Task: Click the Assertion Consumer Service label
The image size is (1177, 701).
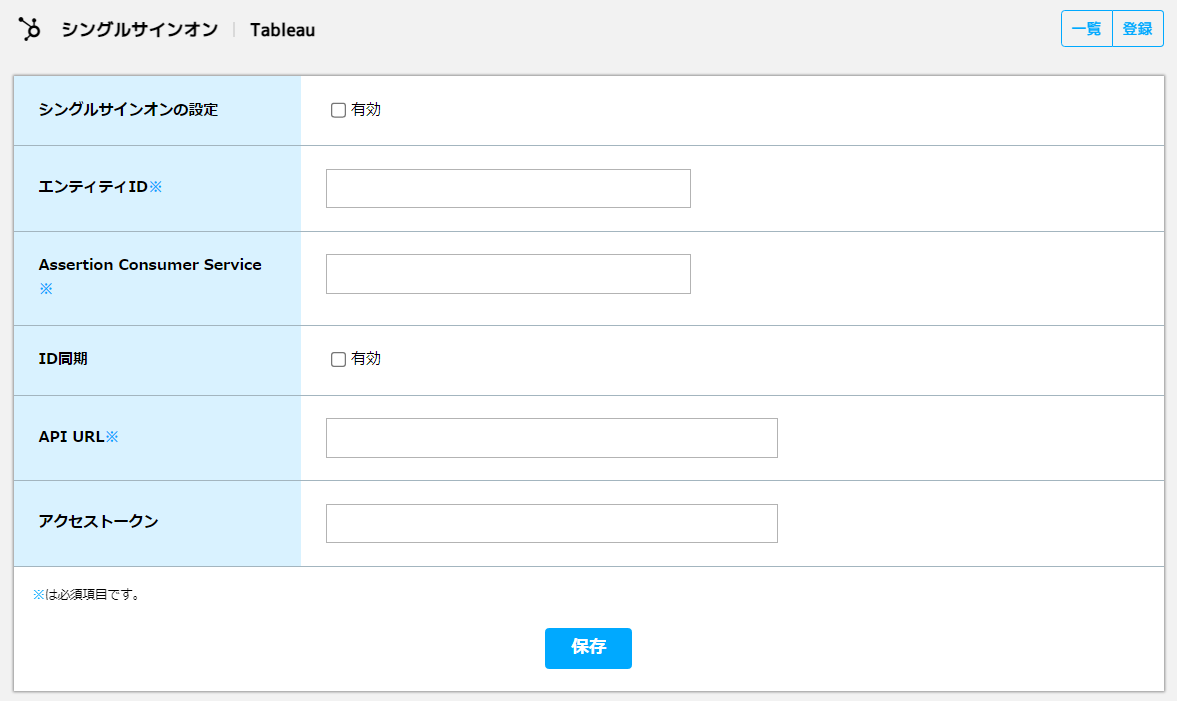Action: click(x=150, y=265)
